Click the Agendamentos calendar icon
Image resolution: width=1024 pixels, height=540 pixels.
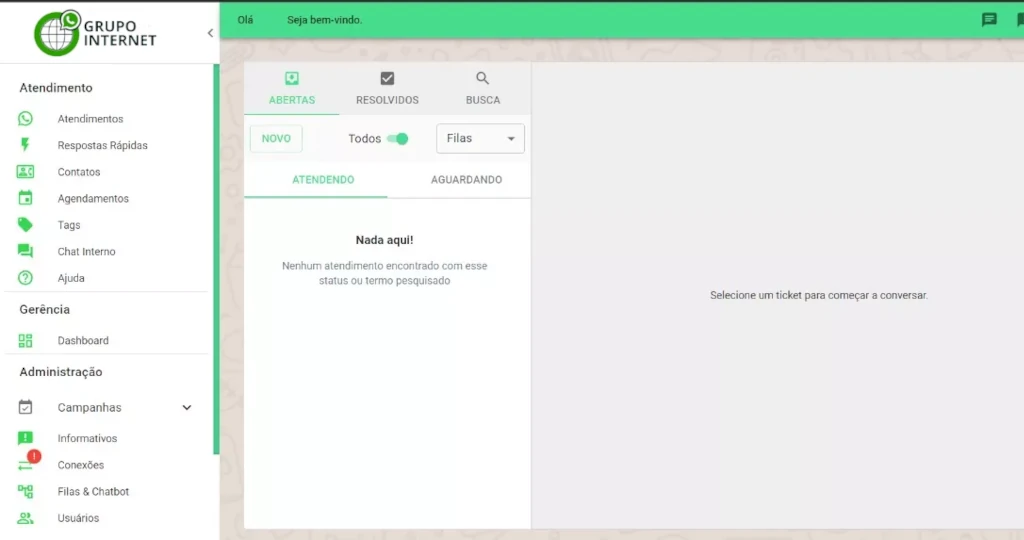coord(25,198)
